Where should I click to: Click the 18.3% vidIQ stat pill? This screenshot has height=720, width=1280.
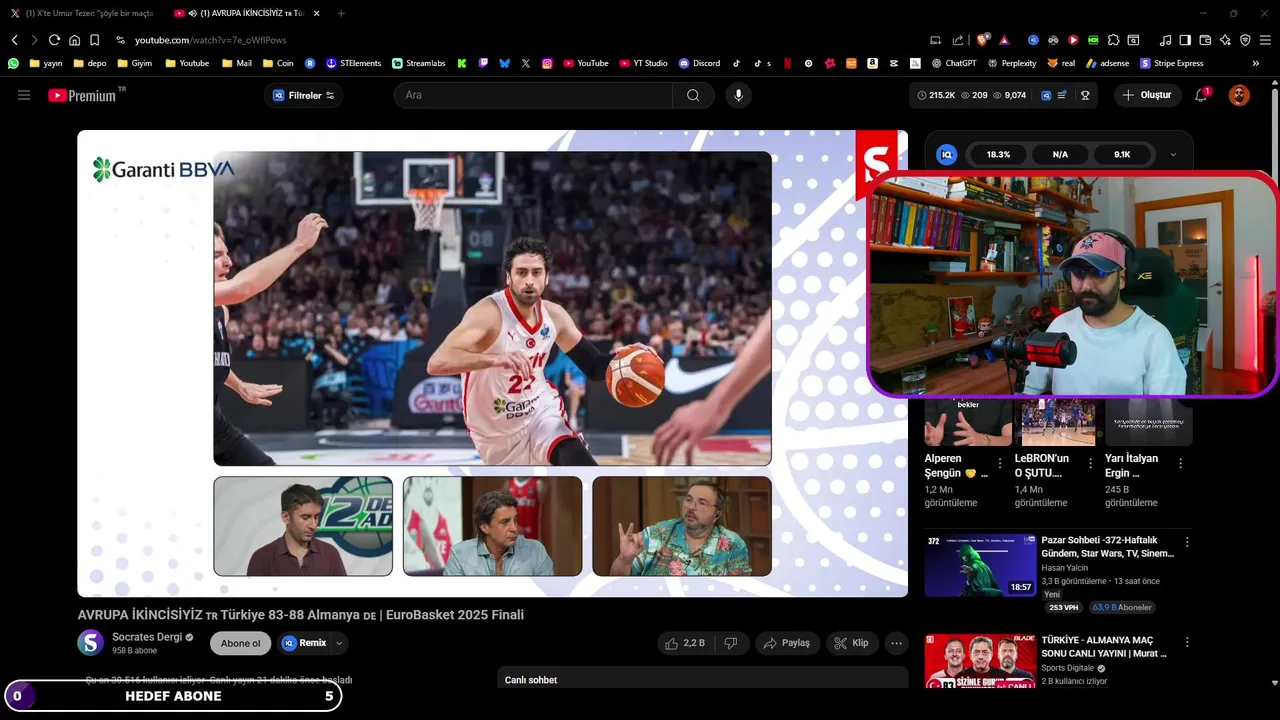(998, 155)
